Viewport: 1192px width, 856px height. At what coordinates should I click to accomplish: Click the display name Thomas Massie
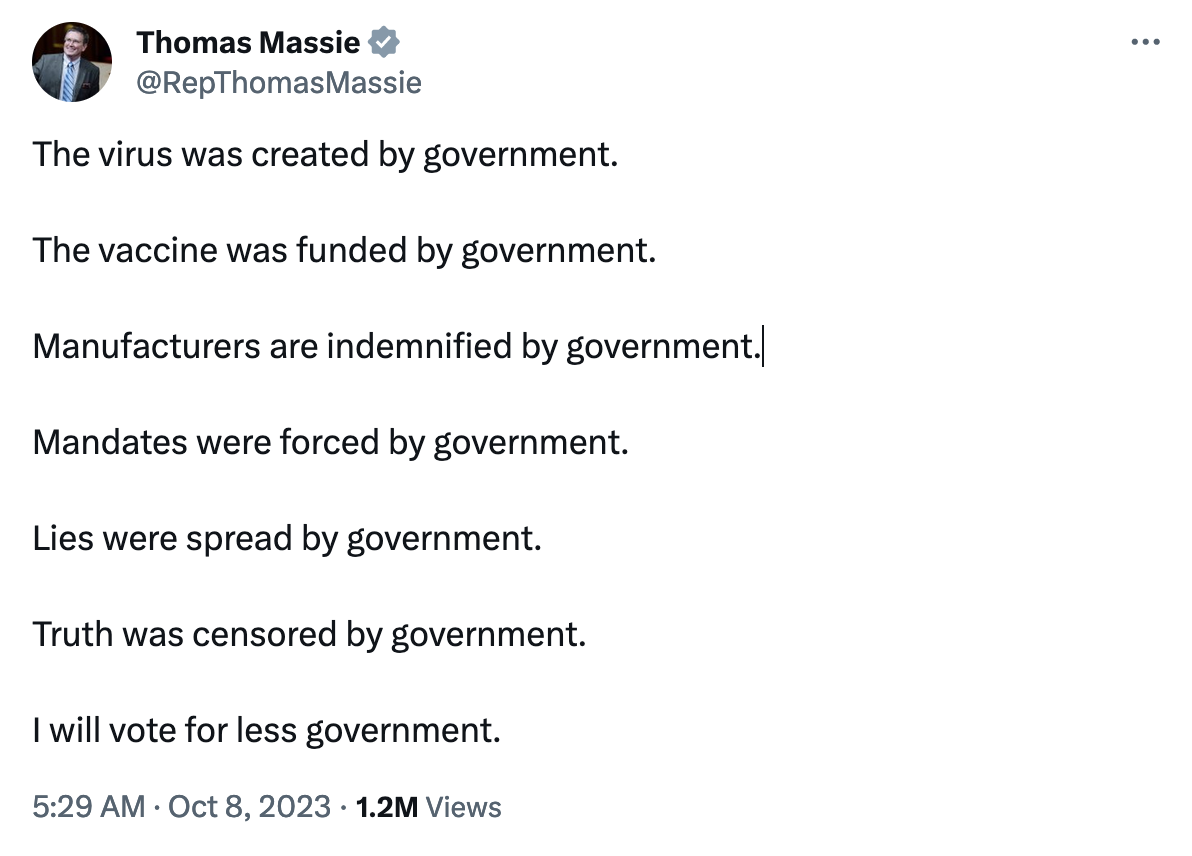pyautogui.click(x=248, y=43)
